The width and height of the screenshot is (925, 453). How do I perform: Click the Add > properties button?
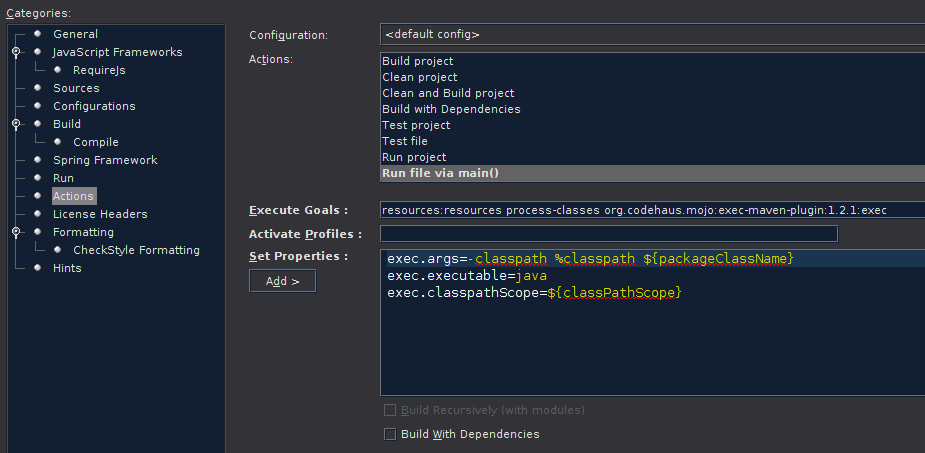tap(283, 281)
